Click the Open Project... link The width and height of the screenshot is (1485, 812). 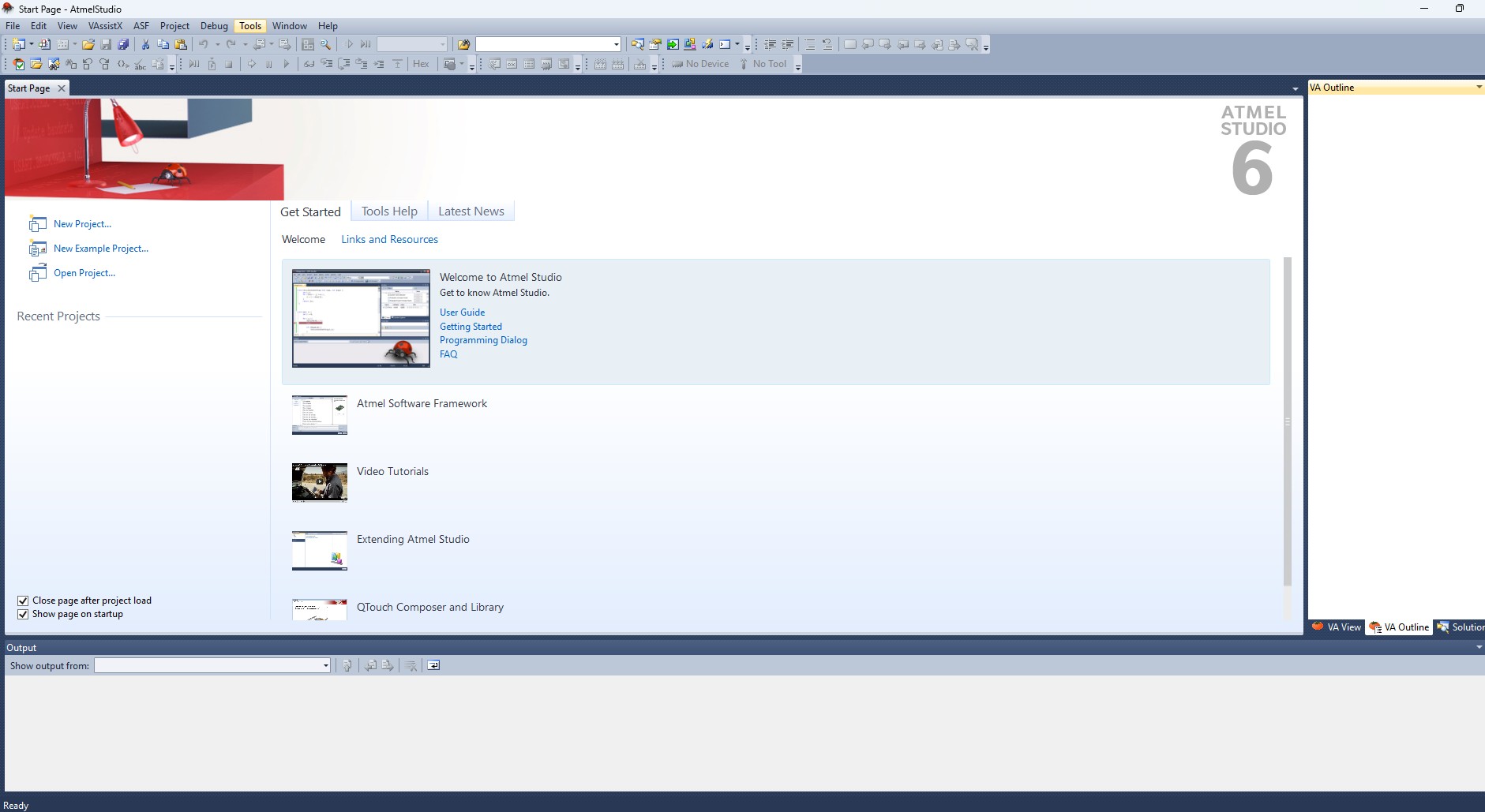(84, 273)
